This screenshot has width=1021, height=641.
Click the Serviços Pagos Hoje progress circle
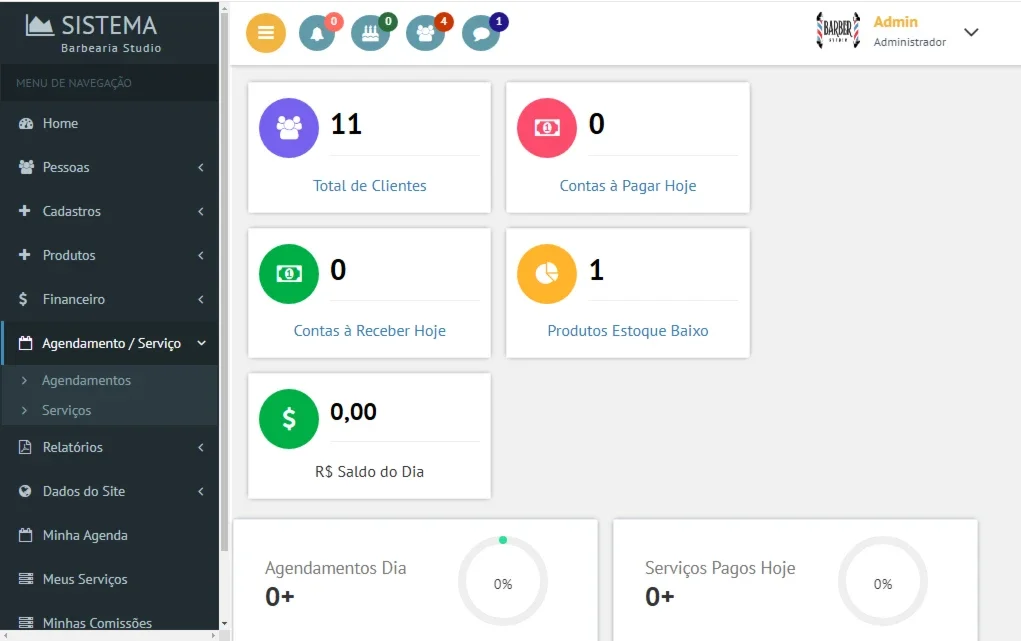coord(883,581)
